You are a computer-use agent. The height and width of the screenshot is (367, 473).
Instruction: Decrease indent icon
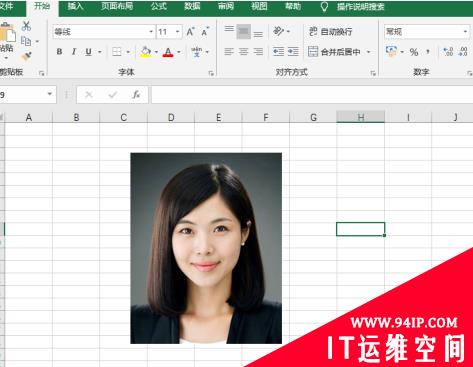pyautogui.click(x=279, y=52)
